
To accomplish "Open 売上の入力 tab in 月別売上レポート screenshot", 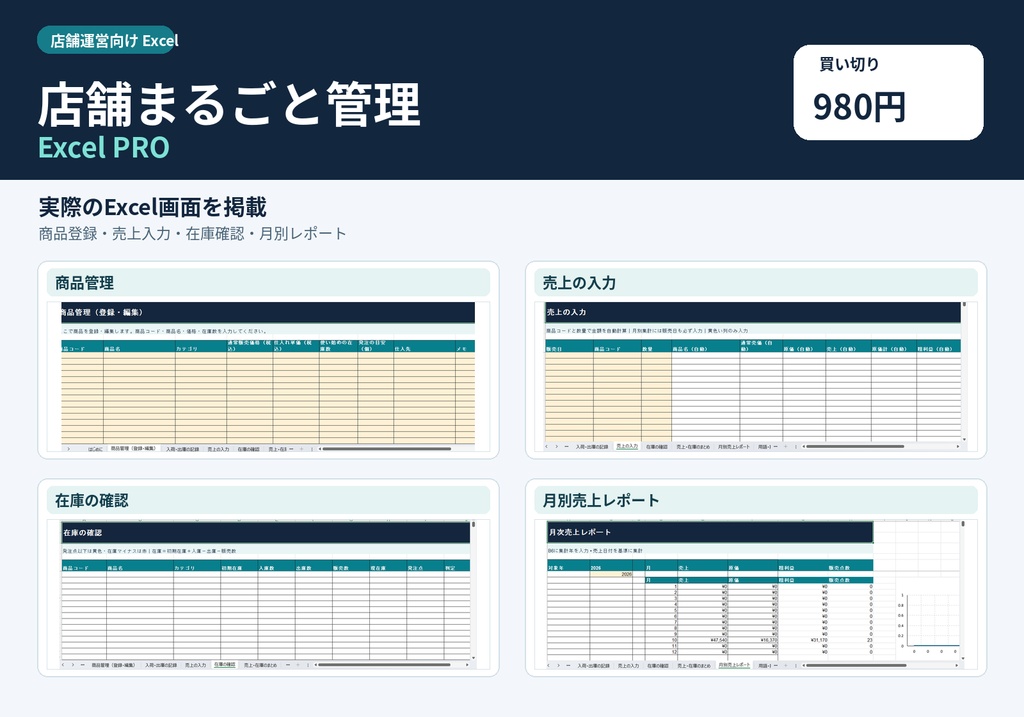I will click(628, 665).
